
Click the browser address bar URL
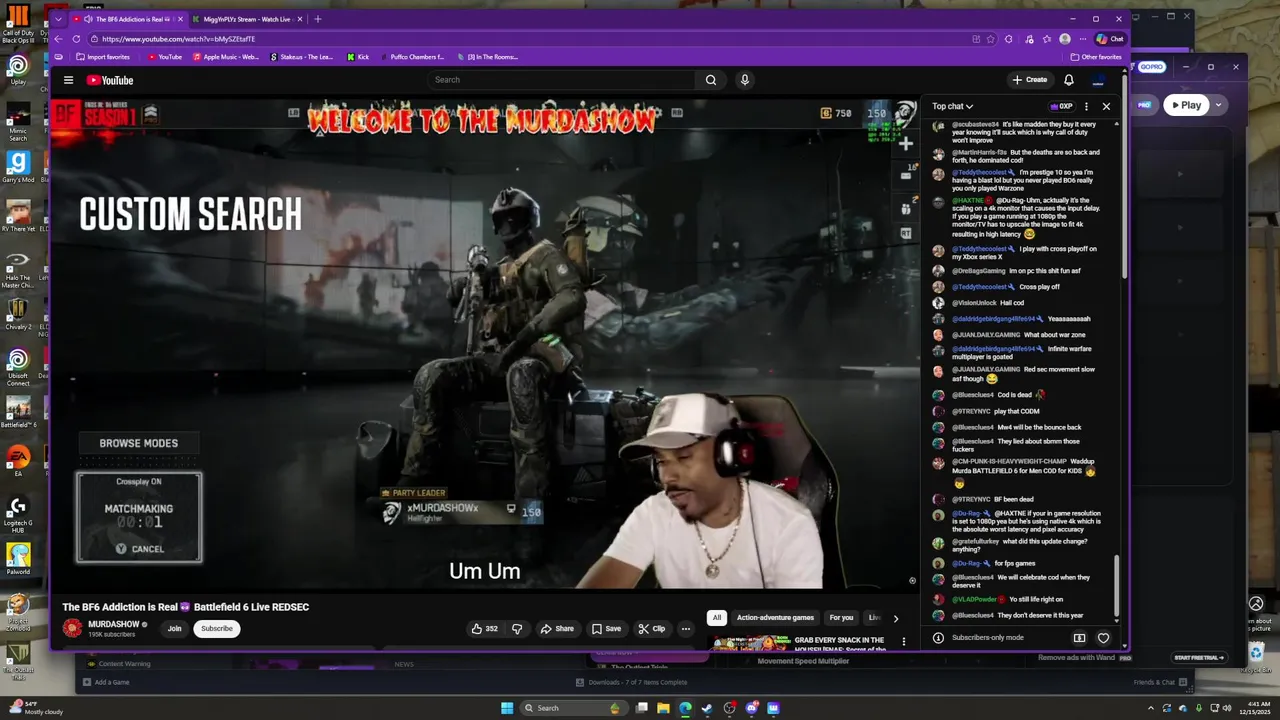click(x=178, y=39)
